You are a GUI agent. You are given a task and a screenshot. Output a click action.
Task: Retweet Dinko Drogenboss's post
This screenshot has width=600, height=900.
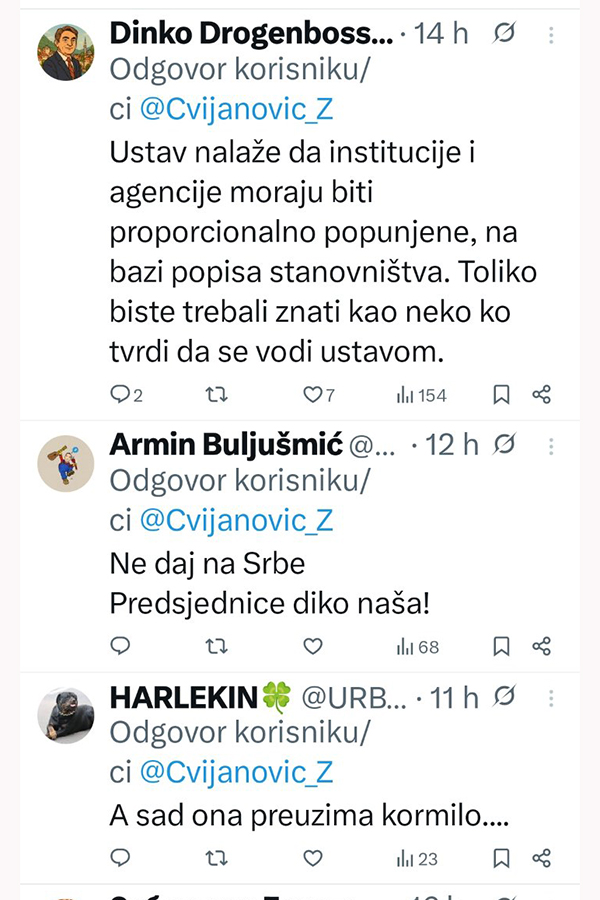point(216,395)
